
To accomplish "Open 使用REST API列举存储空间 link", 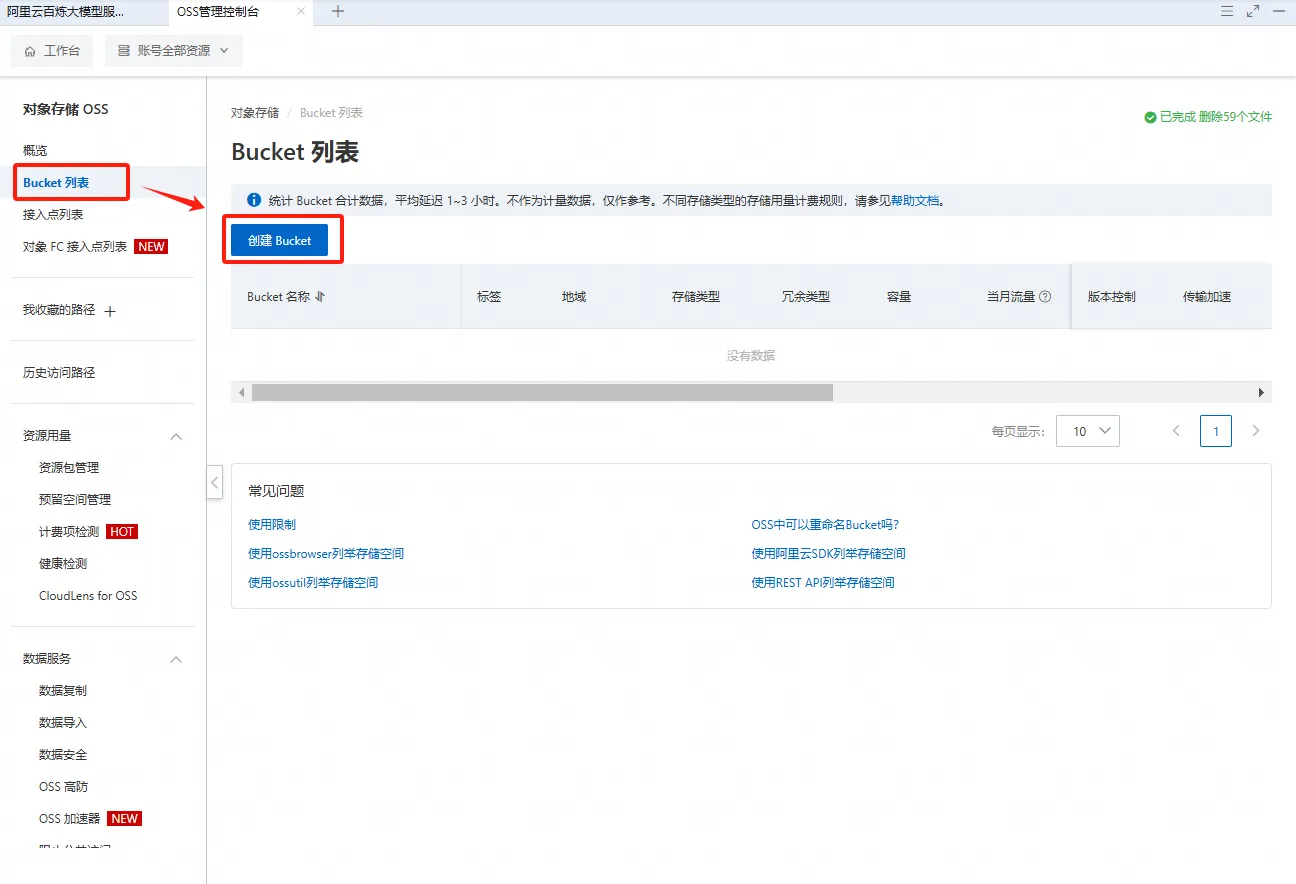I will [823, 583].
